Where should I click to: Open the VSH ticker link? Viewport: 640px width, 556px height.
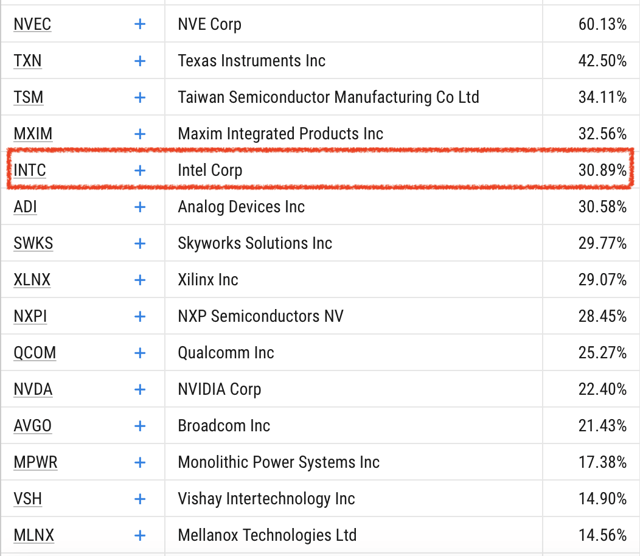click(x=28, y=499)
